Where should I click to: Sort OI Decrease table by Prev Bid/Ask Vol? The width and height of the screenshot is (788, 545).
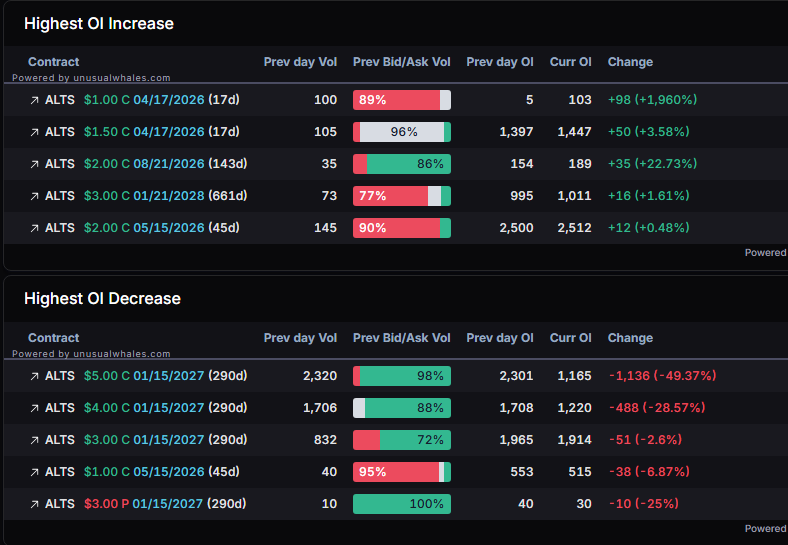click(402, 338)
